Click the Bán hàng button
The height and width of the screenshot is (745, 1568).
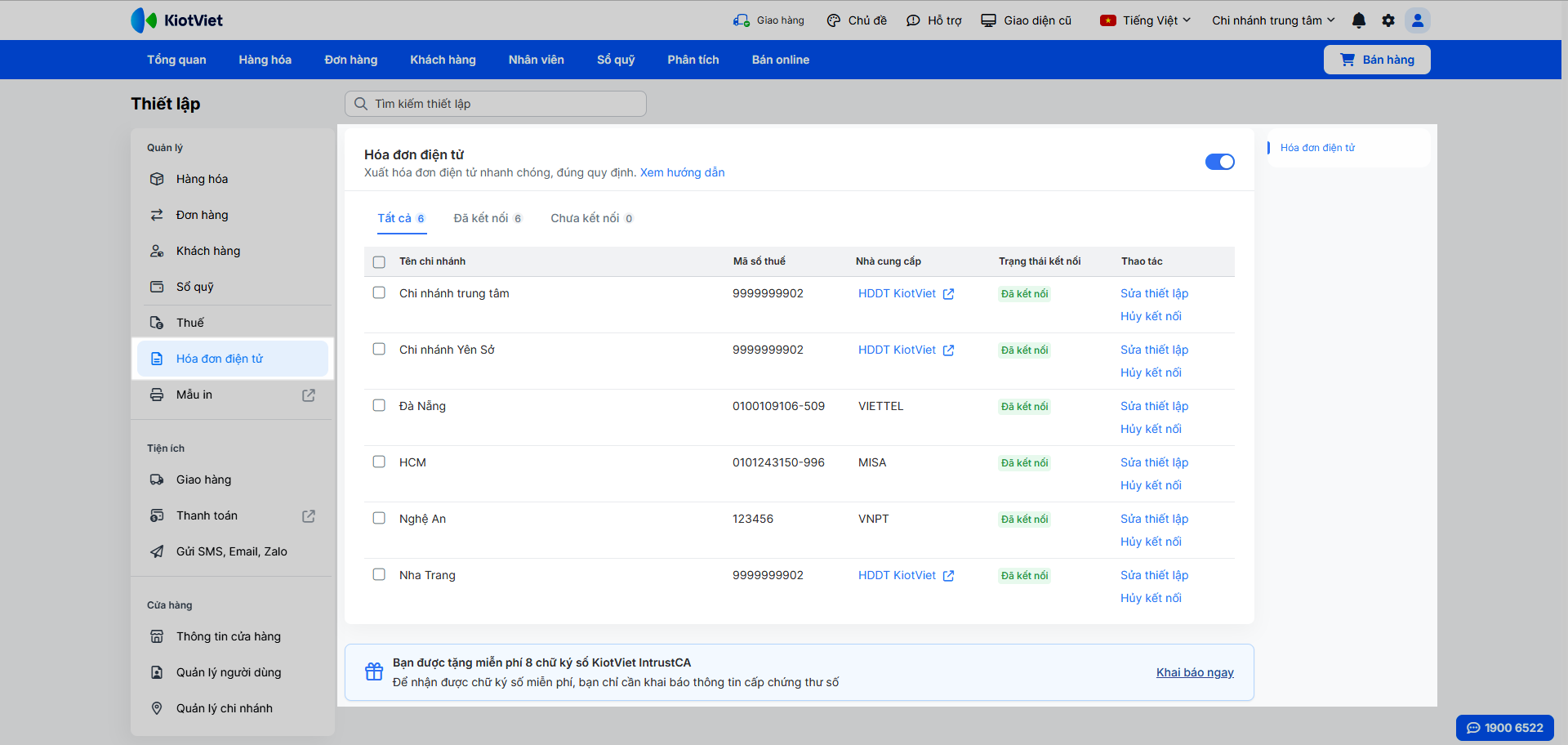[x=1377, y=60]
